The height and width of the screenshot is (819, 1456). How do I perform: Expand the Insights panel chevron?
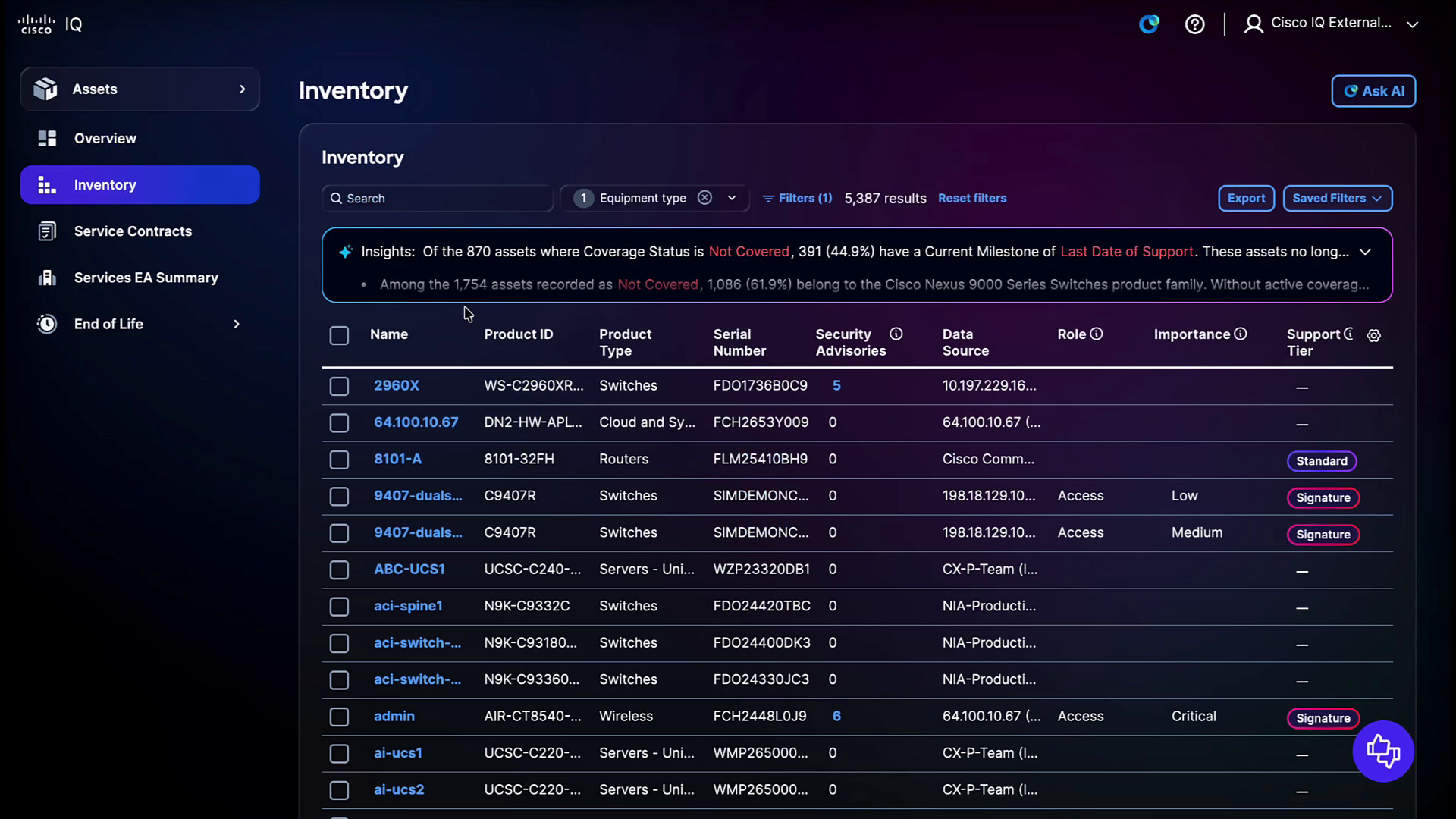(1366, 252)
